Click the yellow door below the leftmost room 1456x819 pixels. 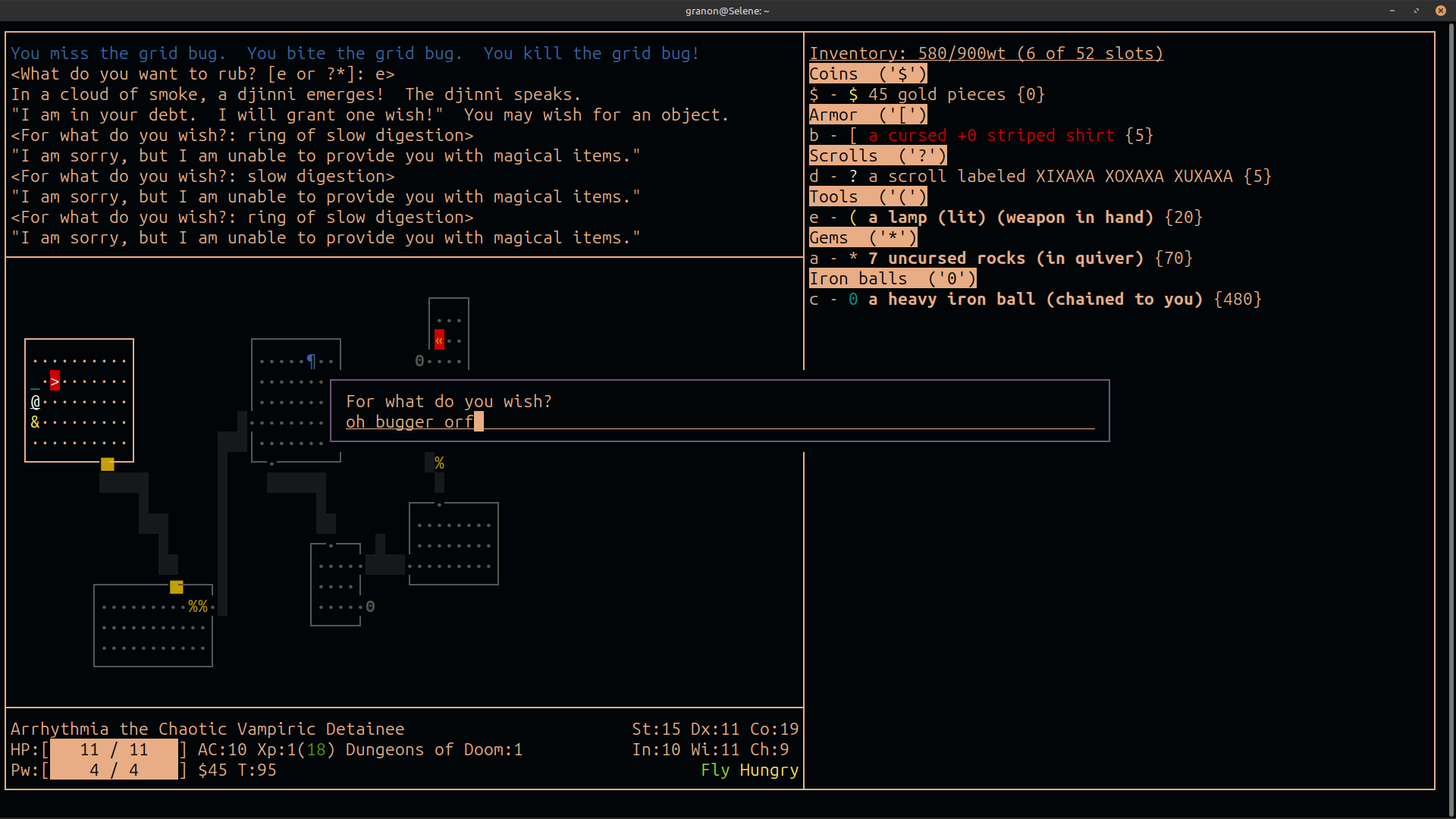coord(108,464)
